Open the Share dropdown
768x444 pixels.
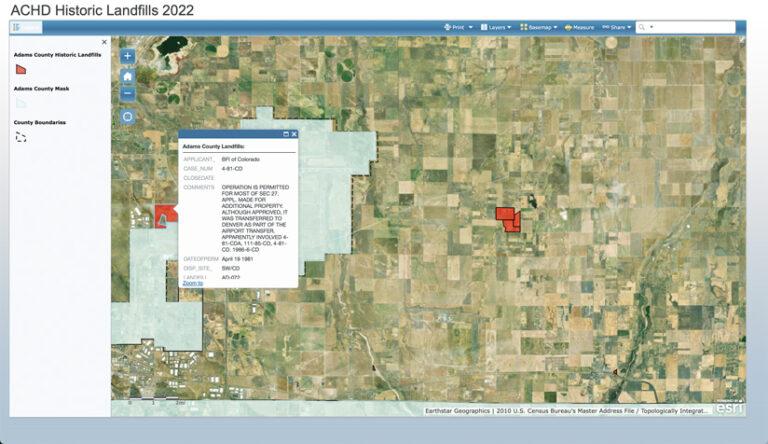617,27
